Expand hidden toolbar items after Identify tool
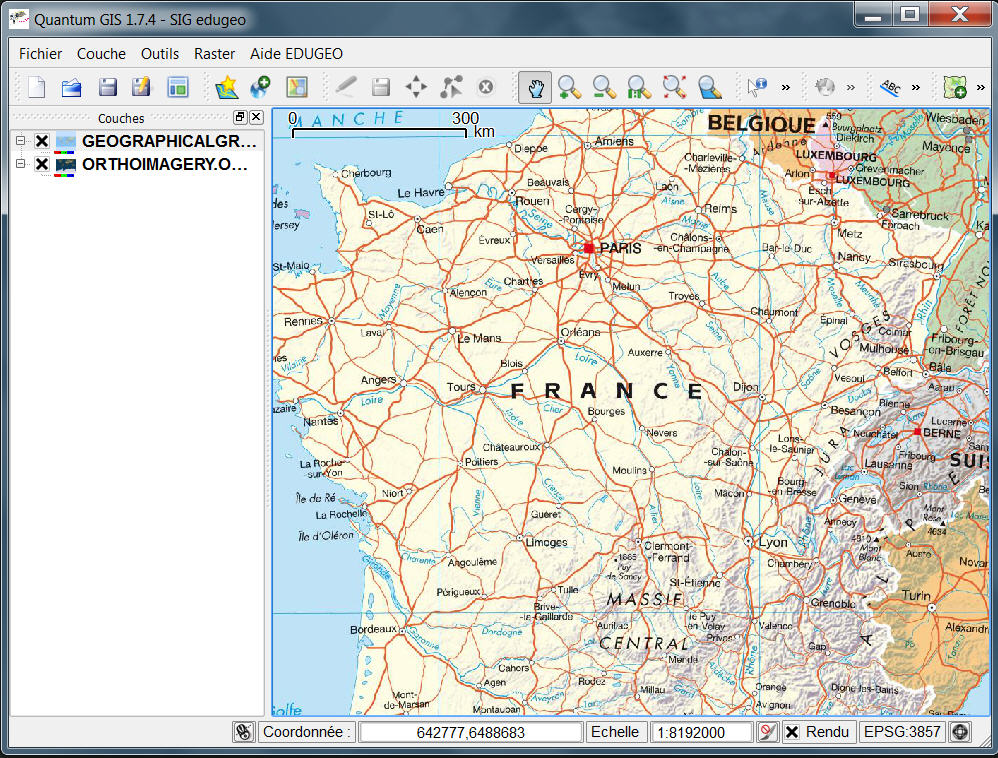The width and height of the screenshot is (998, 758). [785, 87]
